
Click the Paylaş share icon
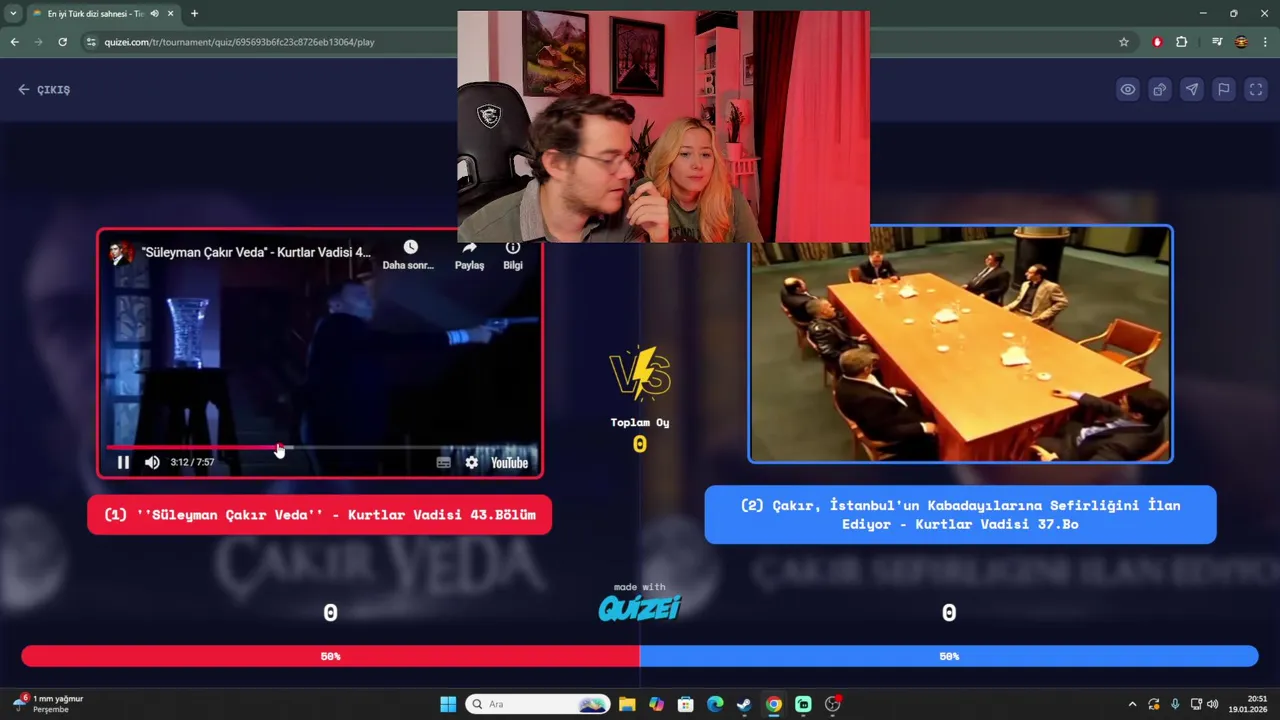coord(469,247)
